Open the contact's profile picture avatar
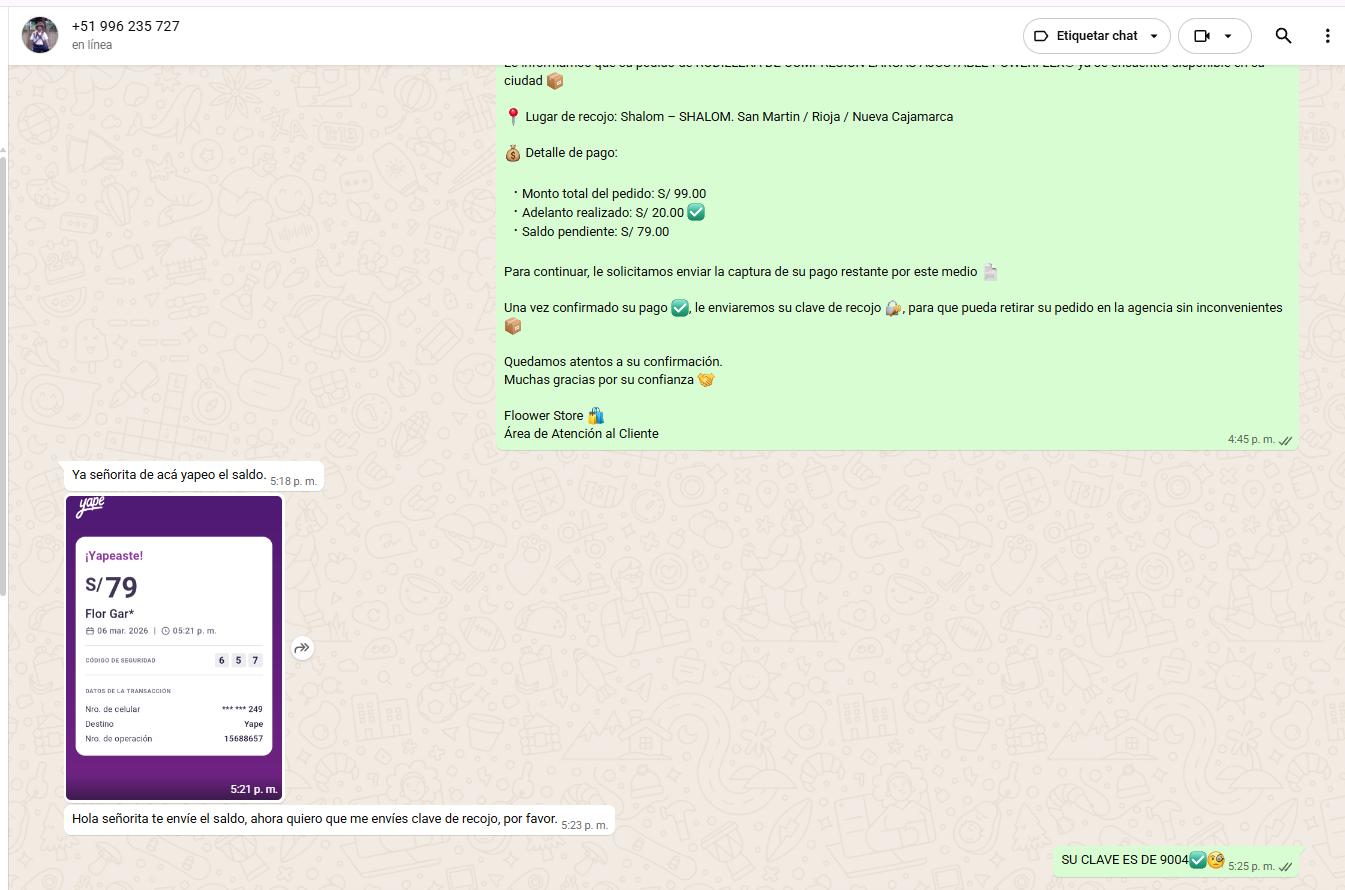 pos(40,35)
